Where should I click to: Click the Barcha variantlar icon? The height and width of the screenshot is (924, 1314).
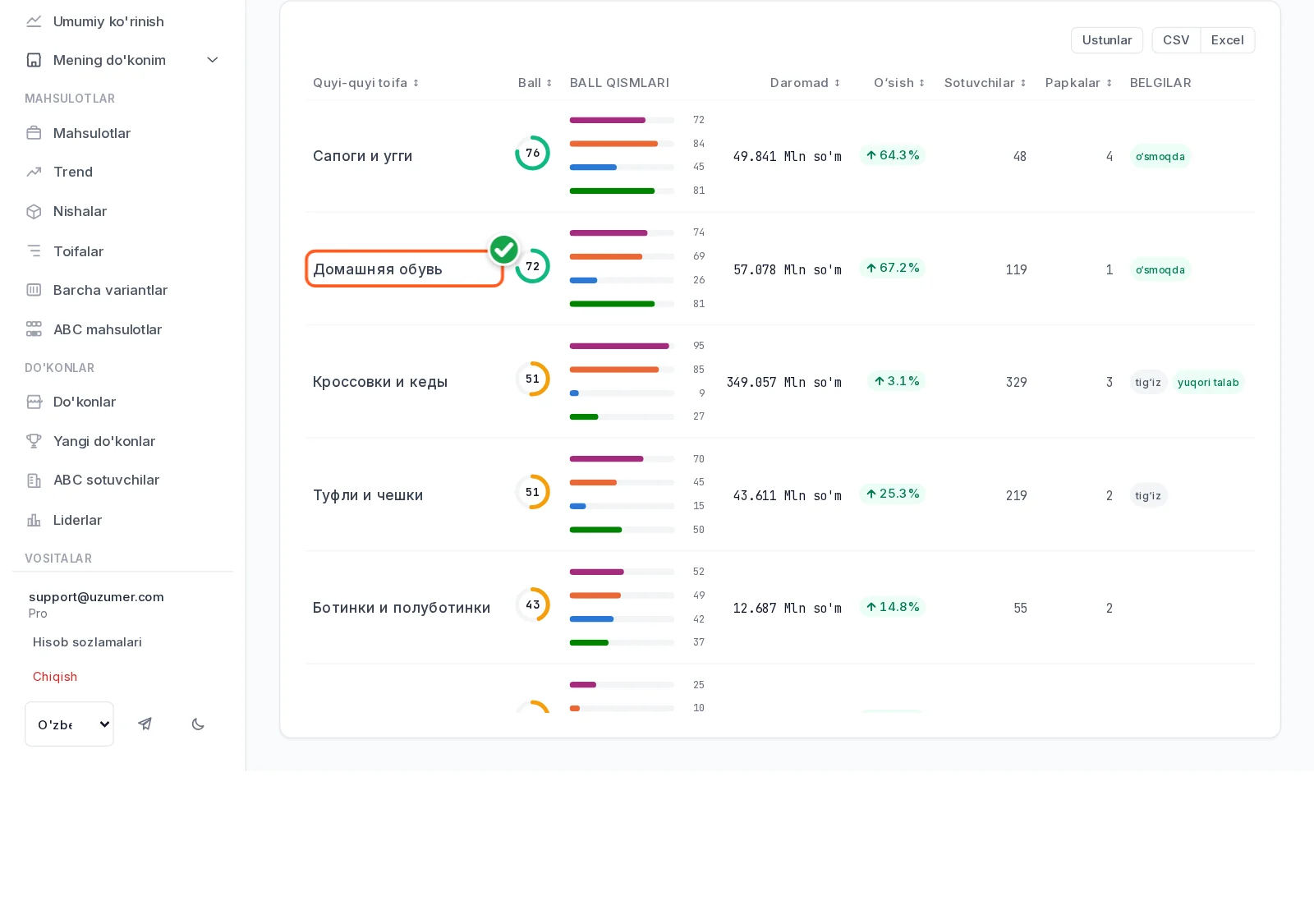[x=34, y=290]
